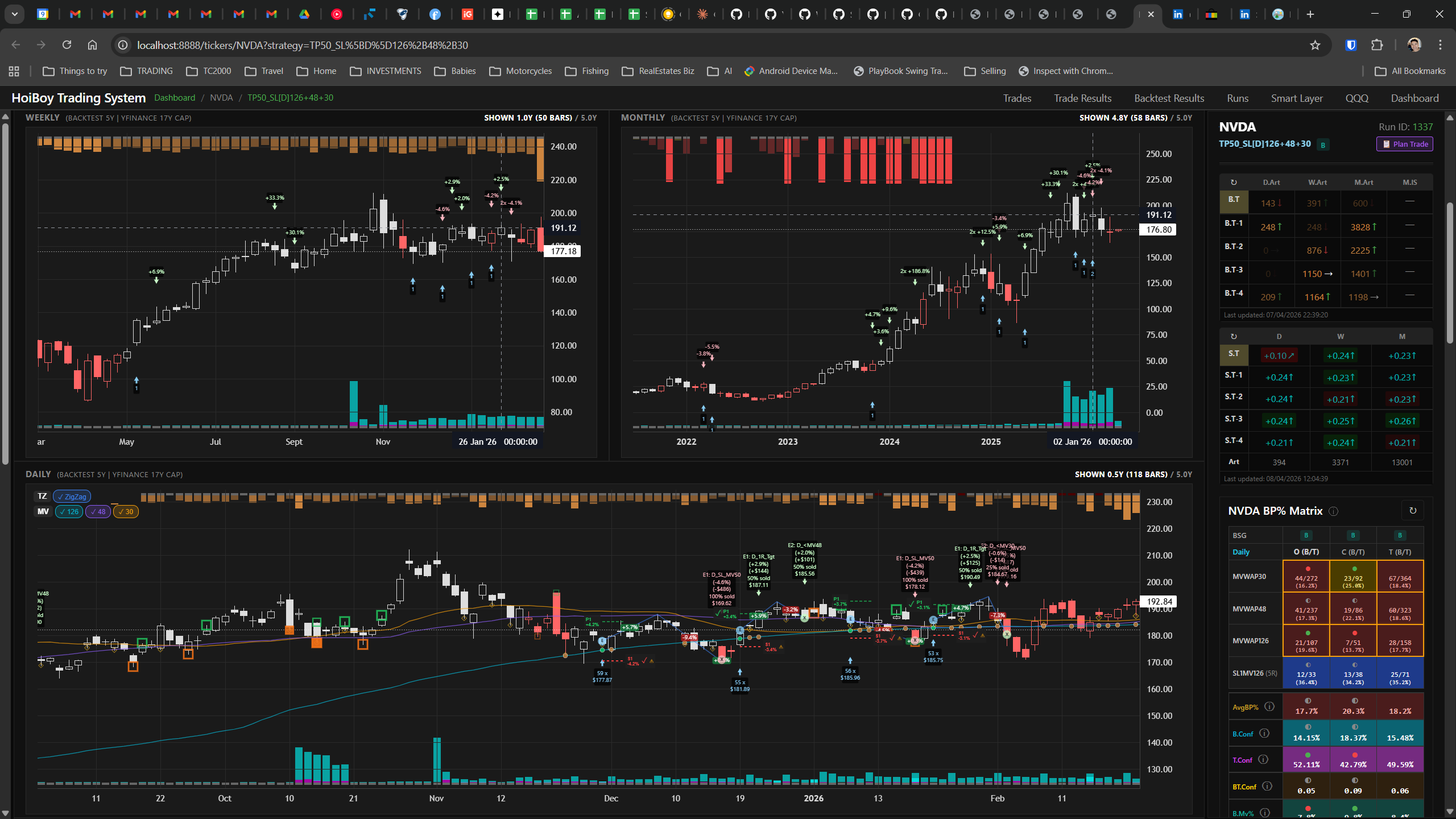This screenshot has height=819, width=1456.
Task: Show info for the AvgBP% row
Action: click(x=1269, y=706)
